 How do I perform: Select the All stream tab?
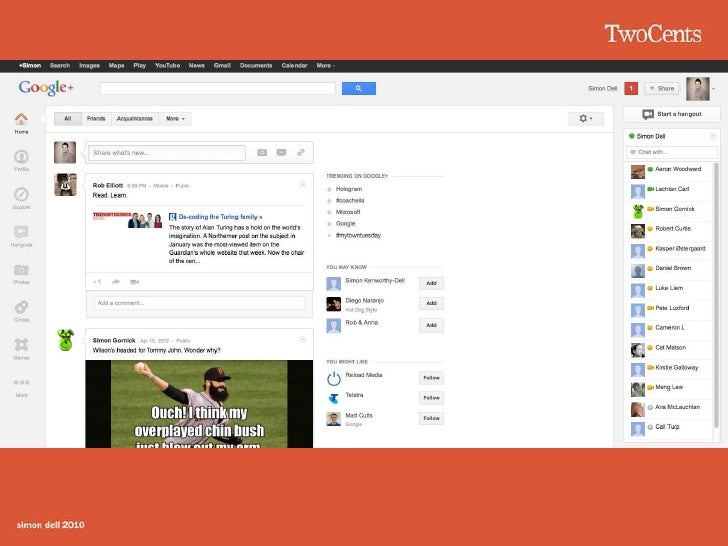pyautogui.click(x=68, y=119)
